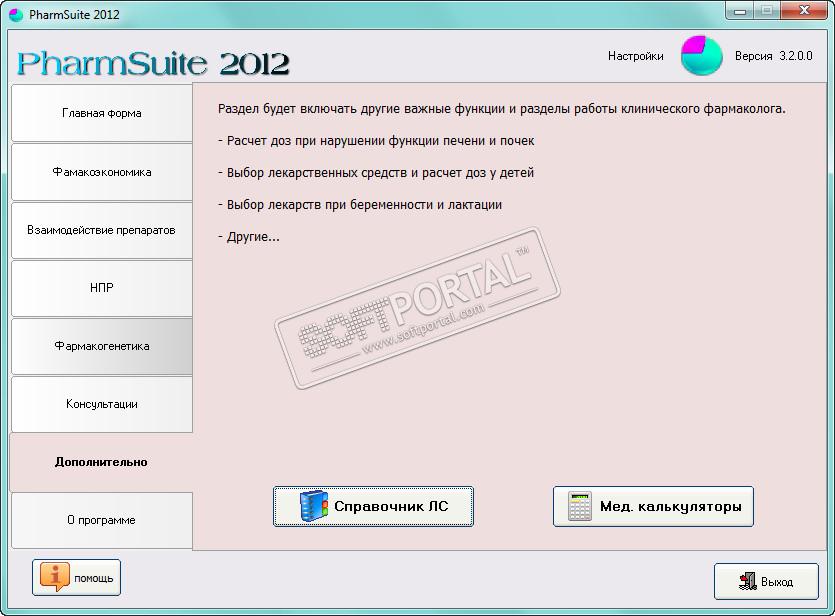Click the Выход exit button

(766, 581)
